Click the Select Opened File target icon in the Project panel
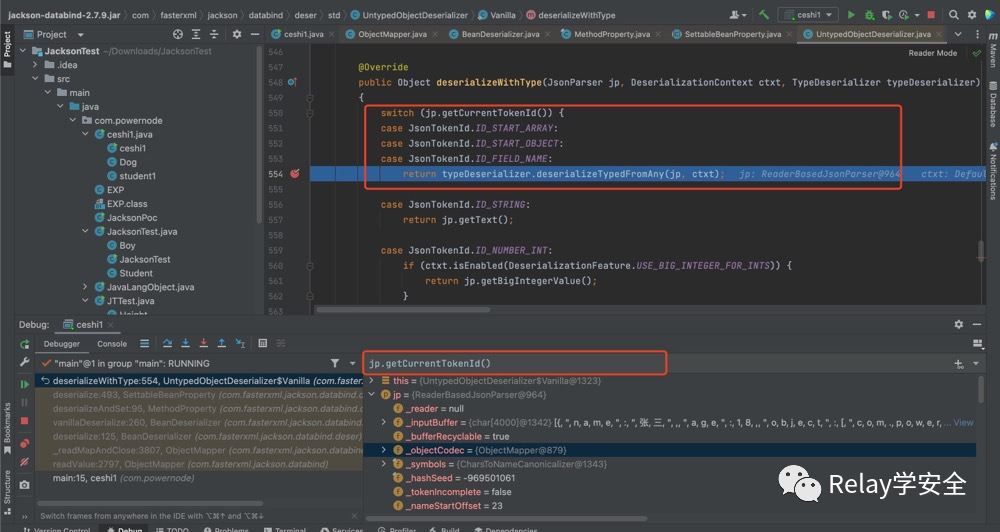This screenshot has width=1000, height=532. point(178,34)
